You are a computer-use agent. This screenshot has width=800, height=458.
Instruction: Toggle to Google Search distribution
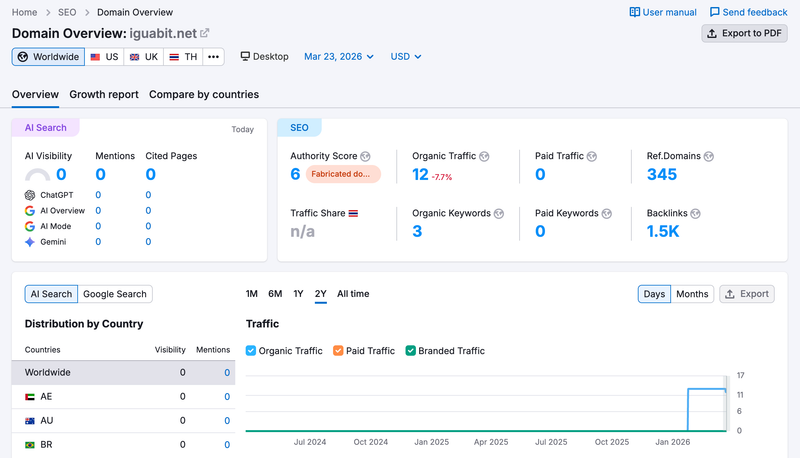(x=115, y=294)
